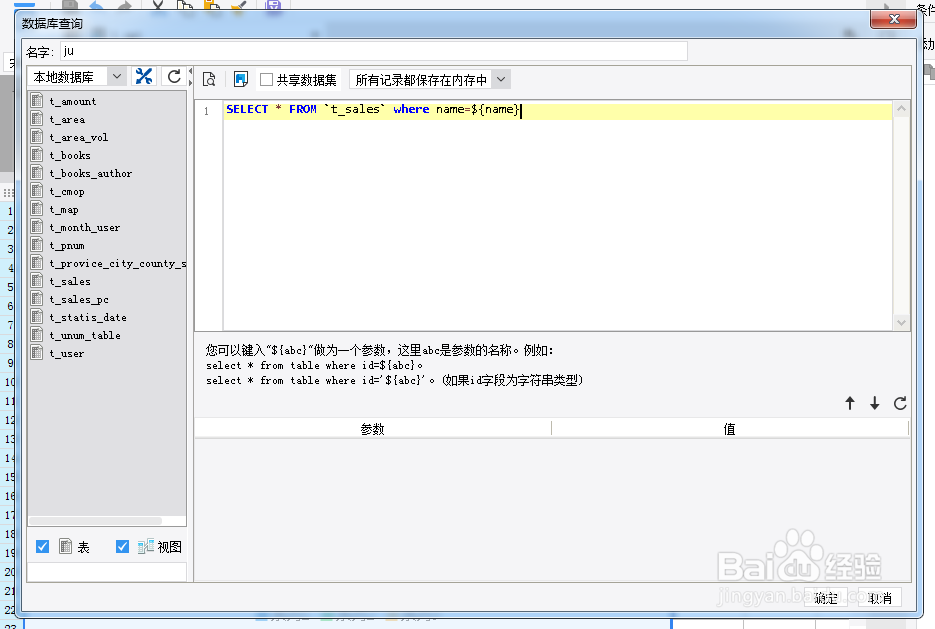Click the refresh icon above the parameter table

(x=899, y=403)
